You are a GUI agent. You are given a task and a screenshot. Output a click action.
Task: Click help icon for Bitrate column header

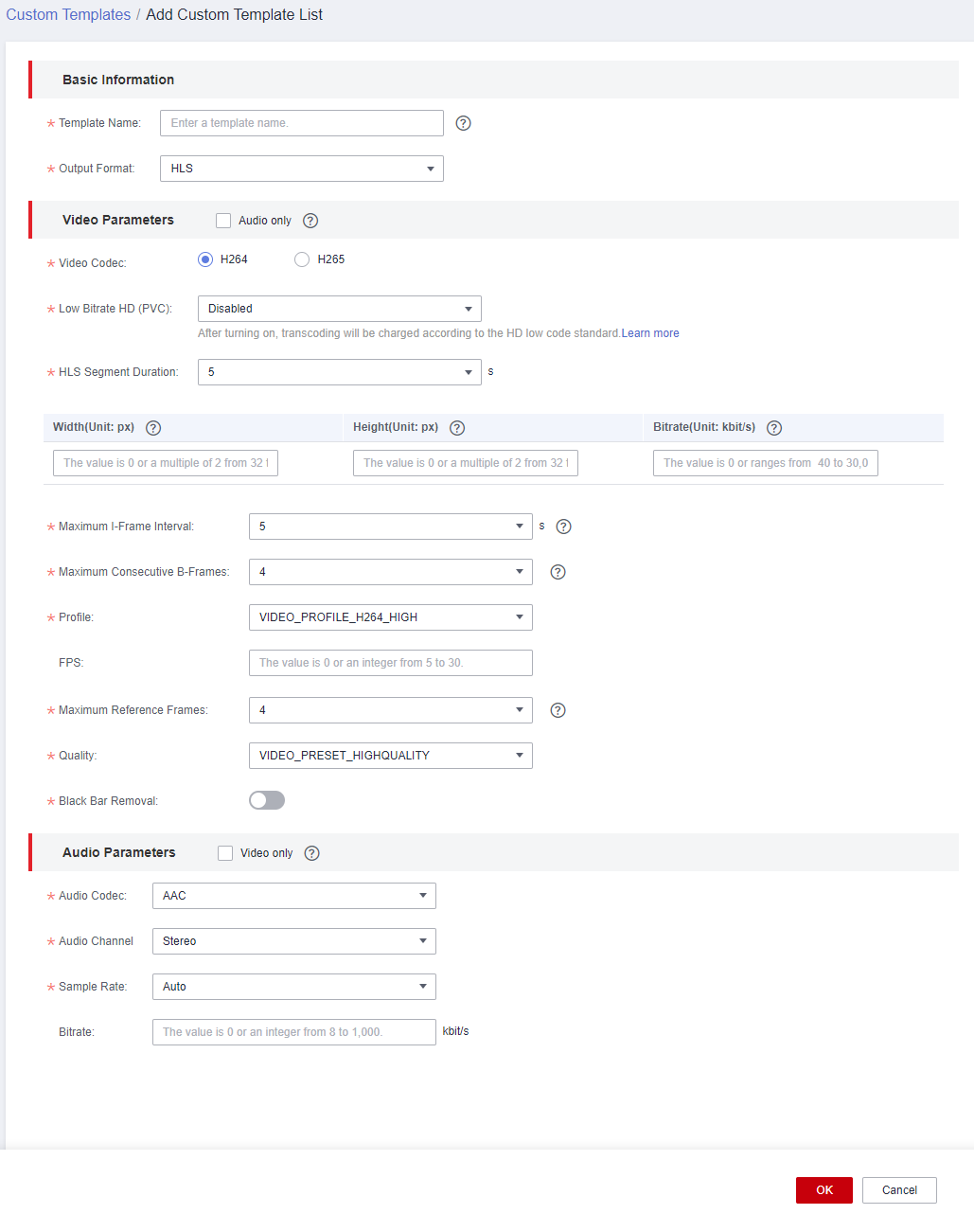[774, 428]
